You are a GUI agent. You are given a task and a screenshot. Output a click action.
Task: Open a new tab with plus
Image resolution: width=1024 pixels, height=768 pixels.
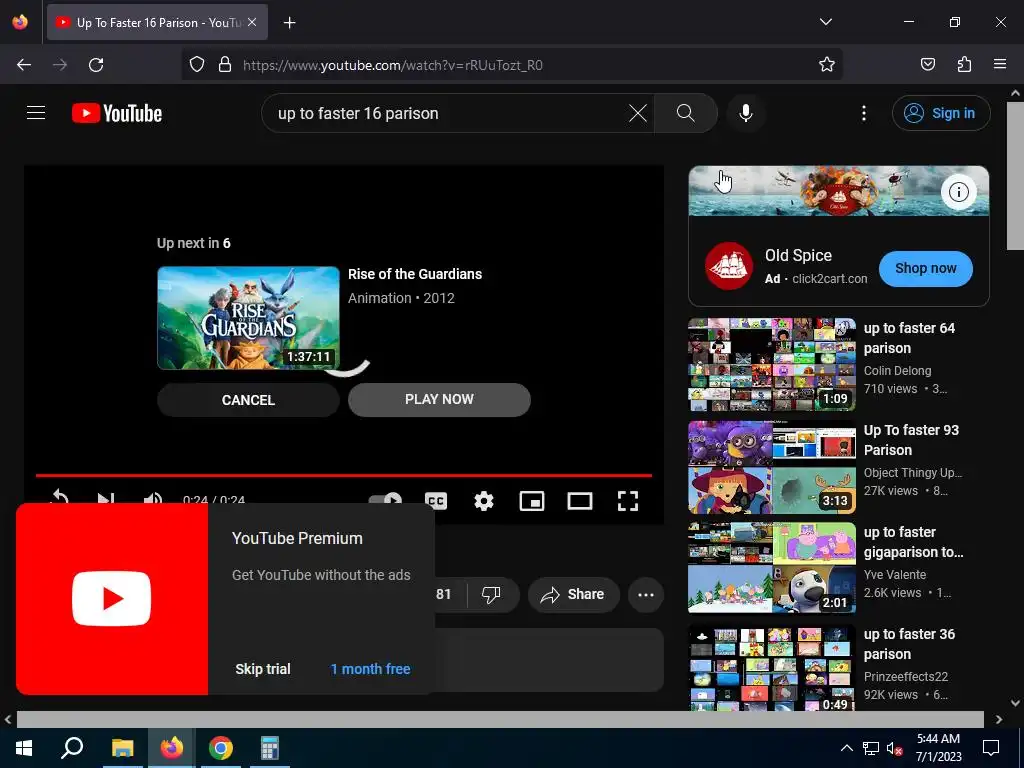click(x=290, y=23)
